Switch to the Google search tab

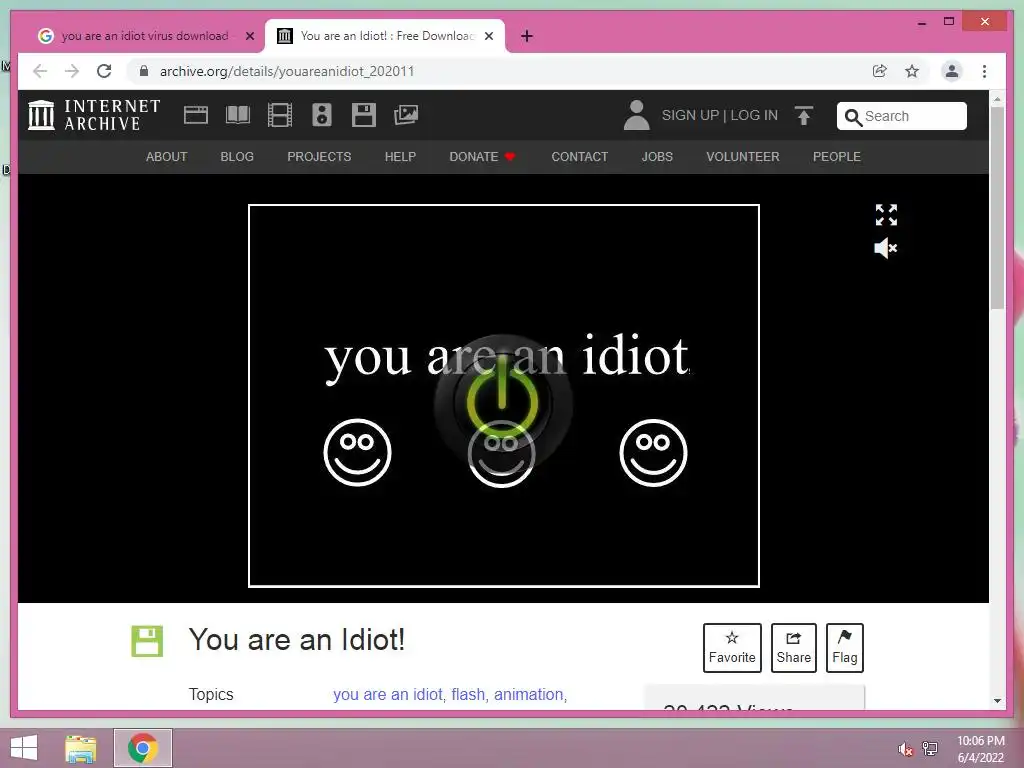[145, 36]
